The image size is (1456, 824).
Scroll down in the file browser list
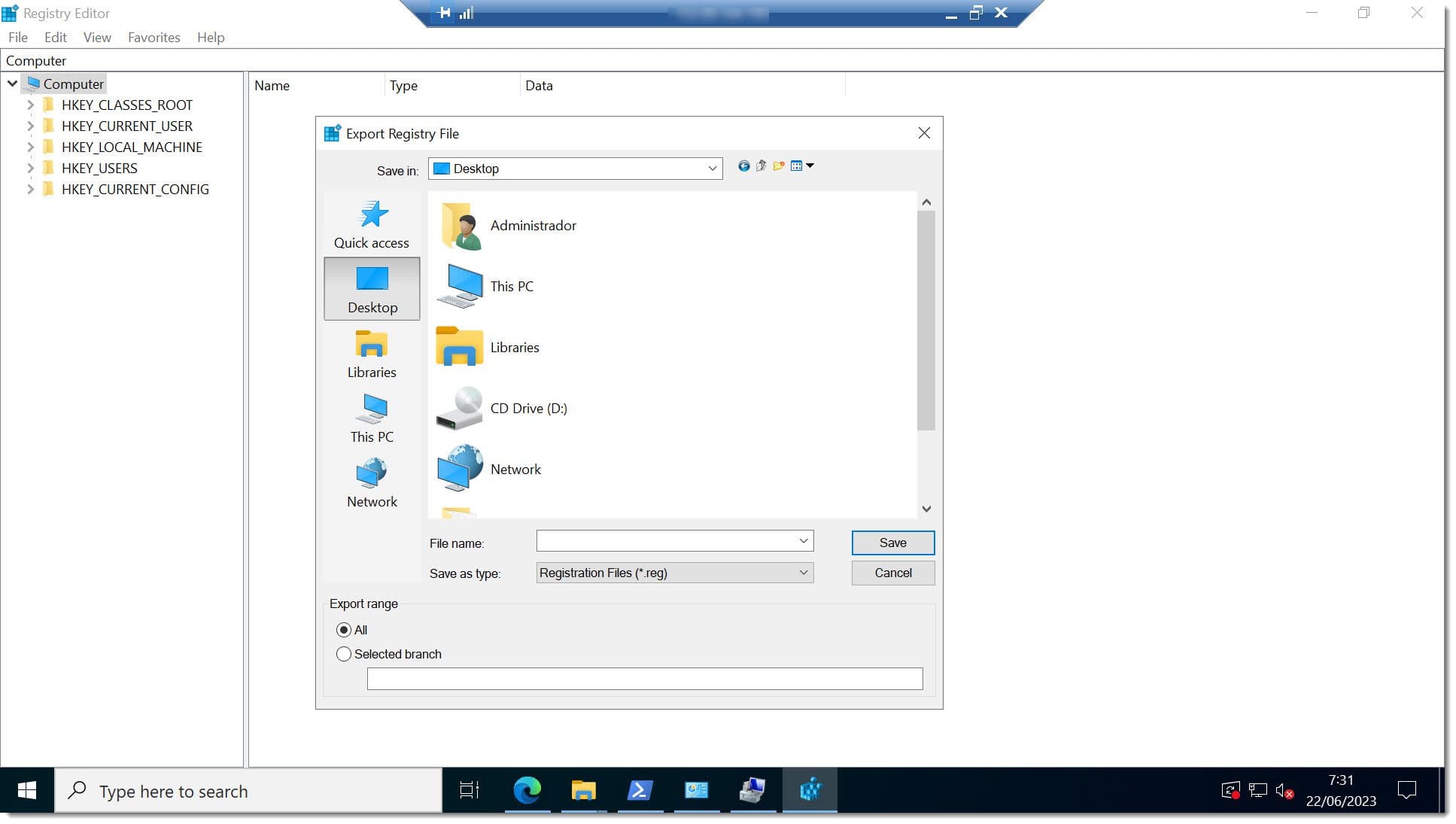pos(926,508)
